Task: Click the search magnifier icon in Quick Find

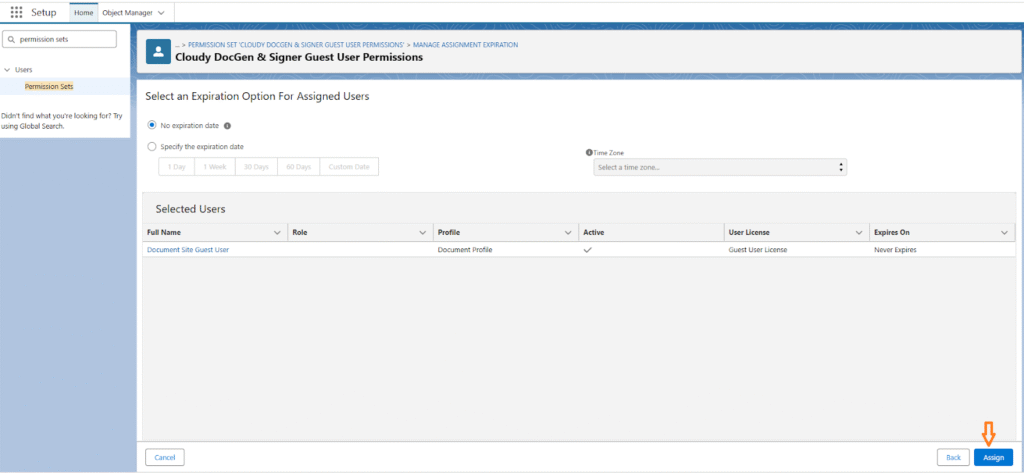Action: tap(11, 39)
